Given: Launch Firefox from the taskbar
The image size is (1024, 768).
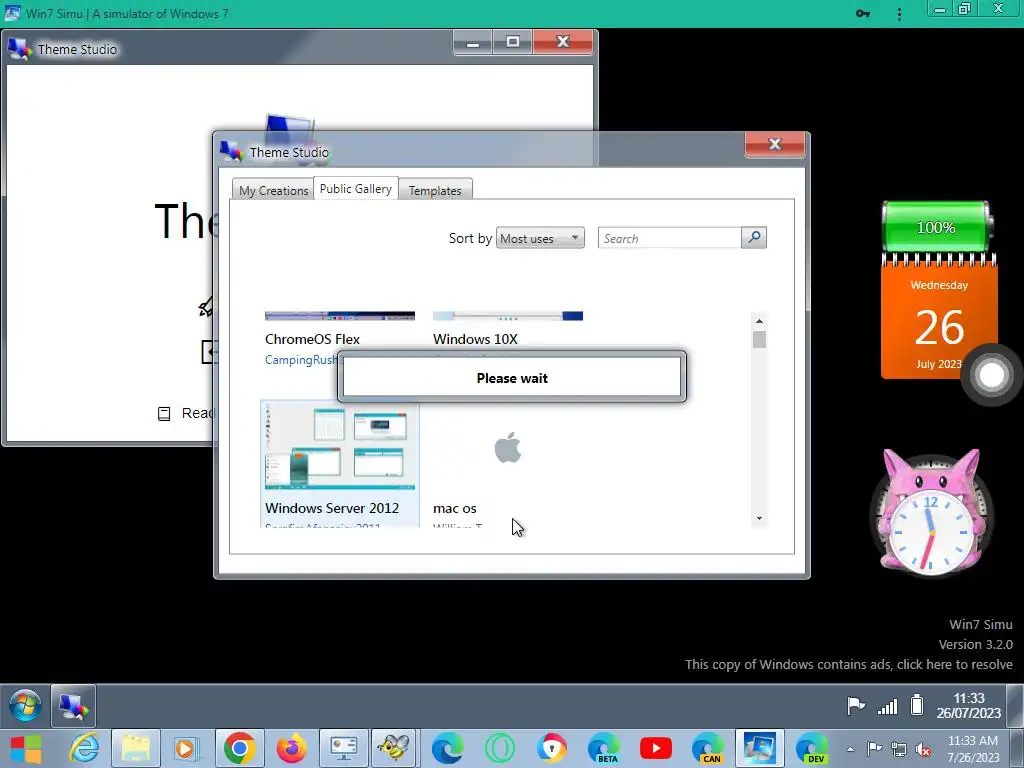Looking at the screenshot, I should pyautogui.click(x=291, y=748).
